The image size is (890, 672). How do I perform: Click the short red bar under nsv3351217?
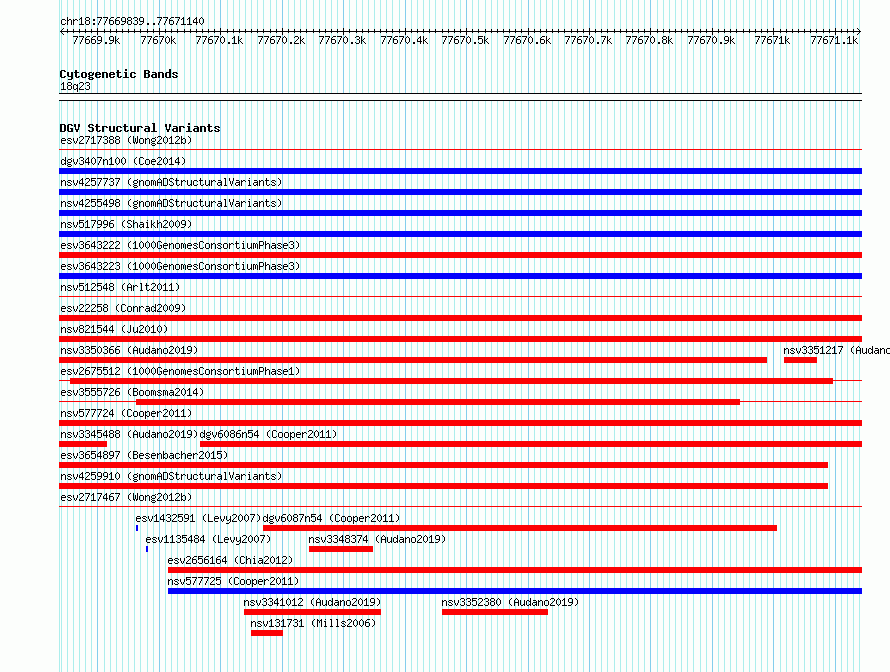coord(800,360)
